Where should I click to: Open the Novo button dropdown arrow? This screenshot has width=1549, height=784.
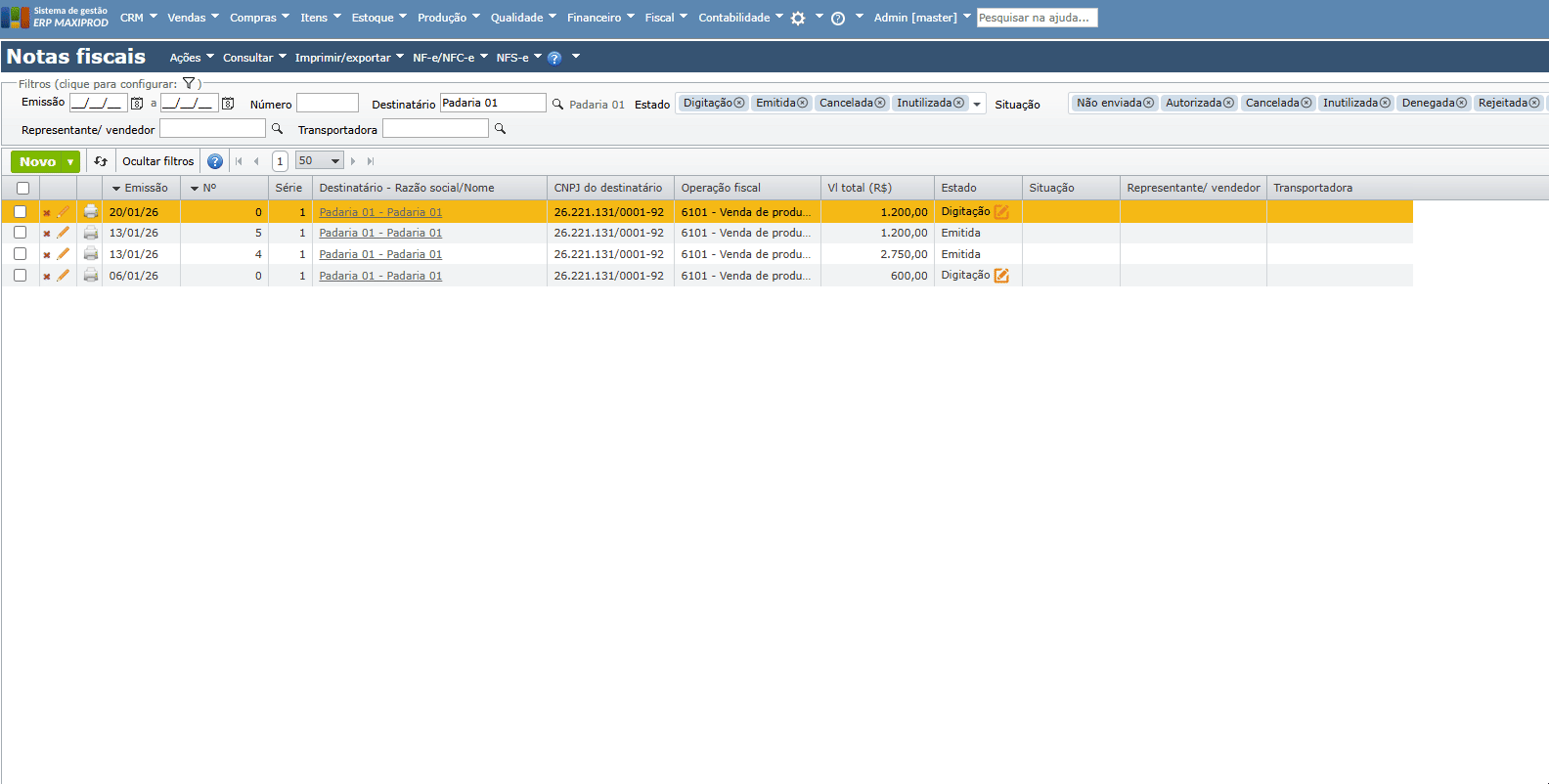pyautogui.click(x=70, y=162)
